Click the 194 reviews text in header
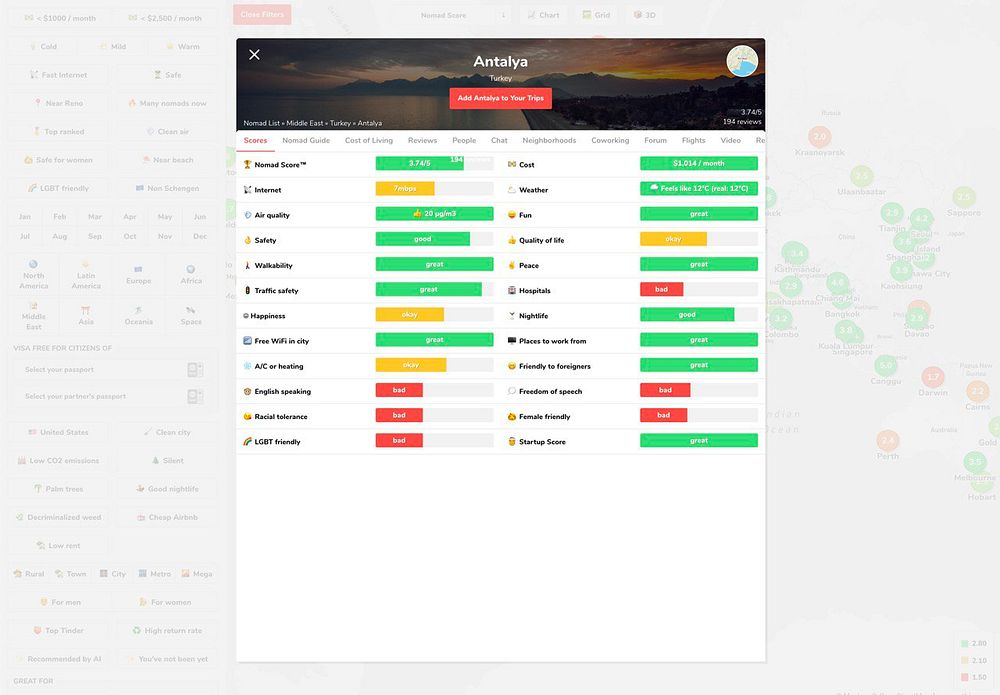1000x695 pixels. point(742,121)
